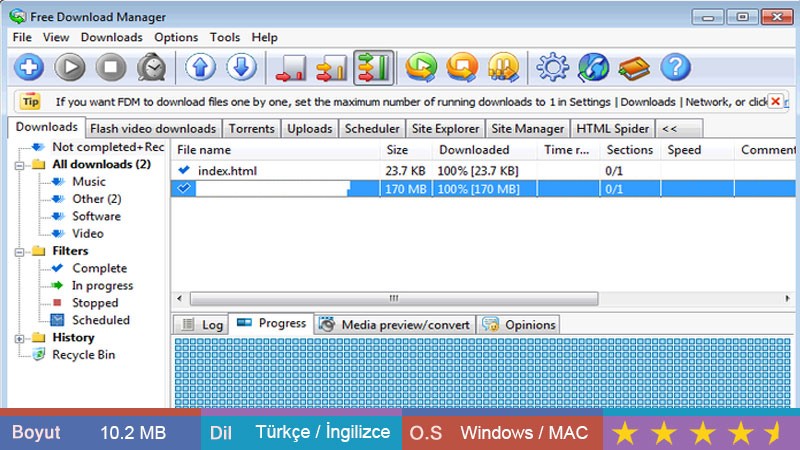Open the schedule download clock icon
The width and height of the screenshot is (800, 450).
point(152,67)
